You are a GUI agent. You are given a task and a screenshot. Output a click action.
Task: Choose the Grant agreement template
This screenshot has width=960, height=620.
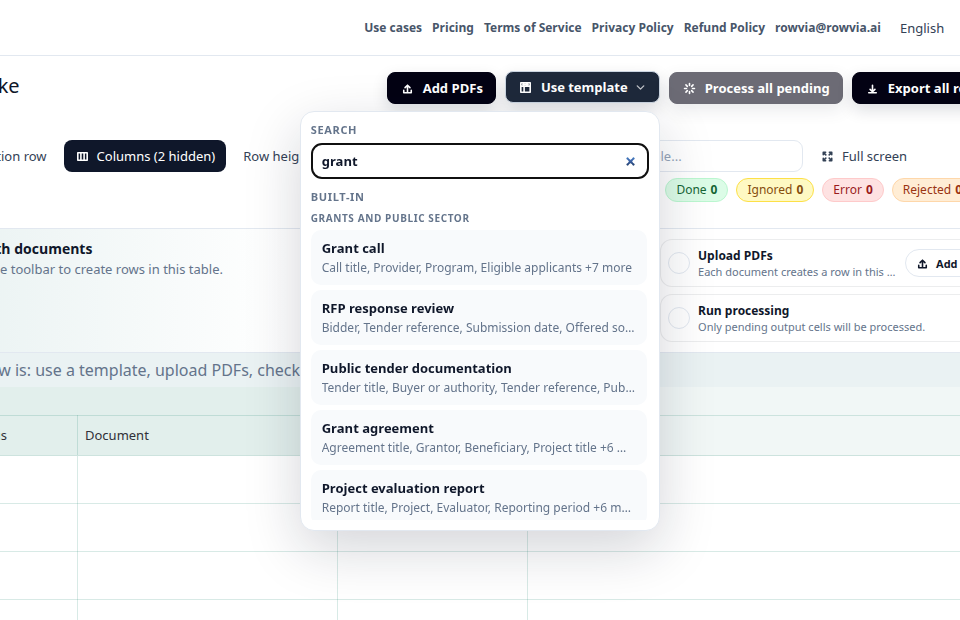point(479,438)
